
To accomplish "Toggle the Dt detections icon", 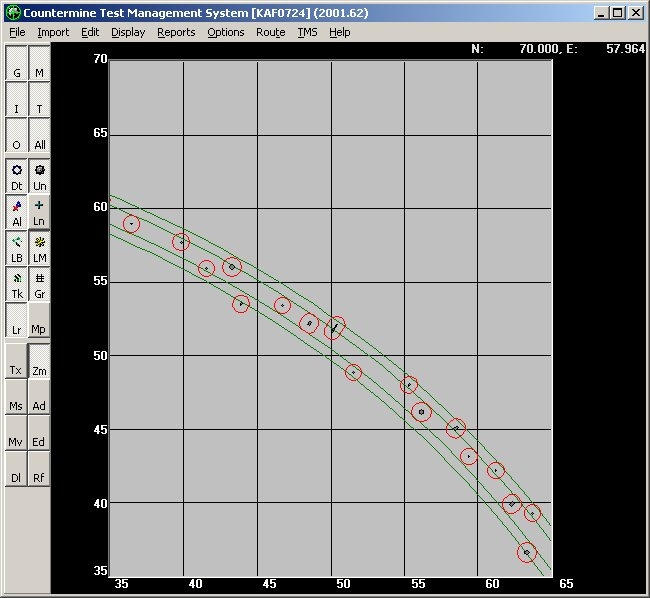I will [17, 176].
